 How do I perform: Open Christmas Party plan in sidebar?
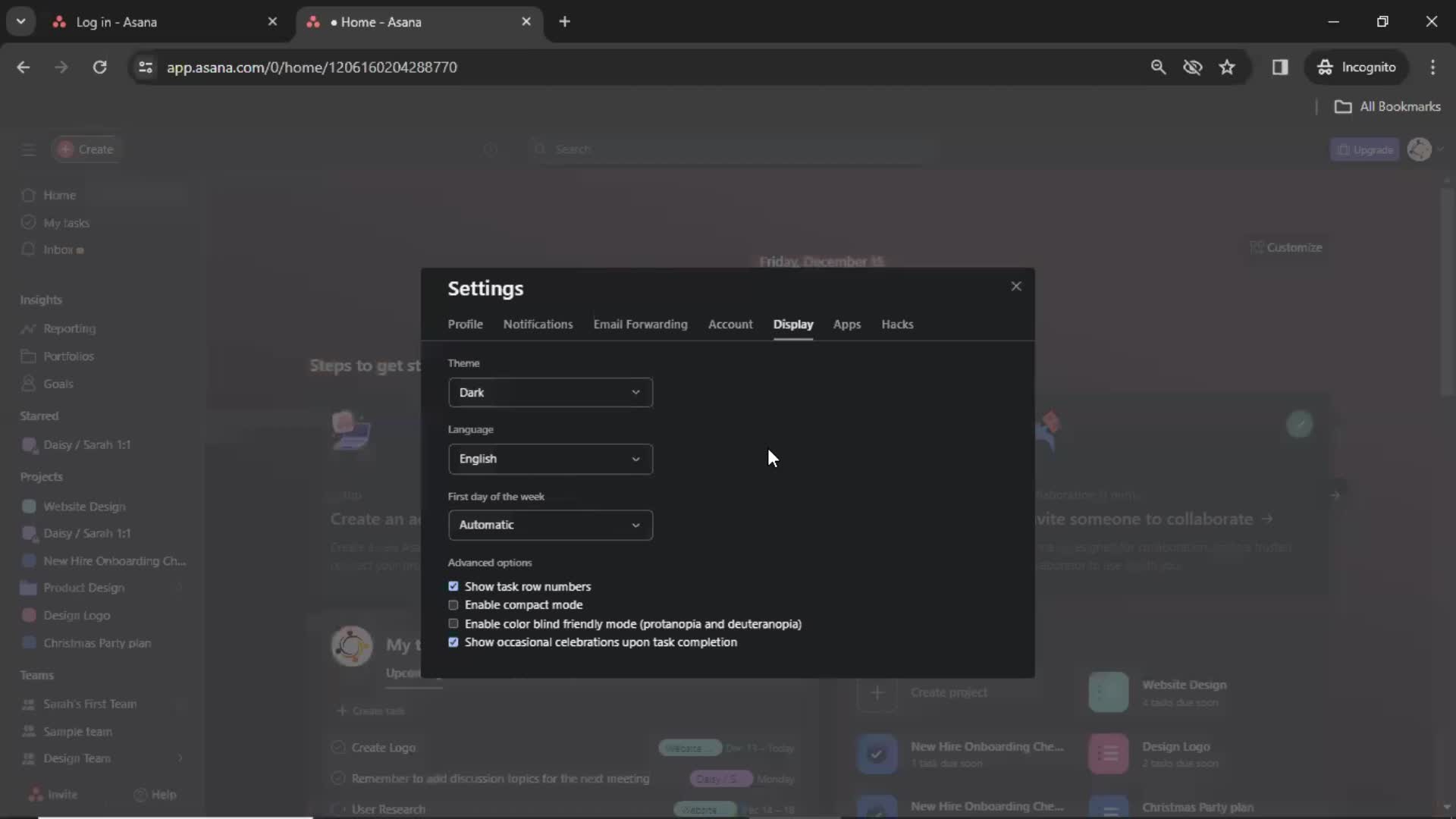coord(97,643)
